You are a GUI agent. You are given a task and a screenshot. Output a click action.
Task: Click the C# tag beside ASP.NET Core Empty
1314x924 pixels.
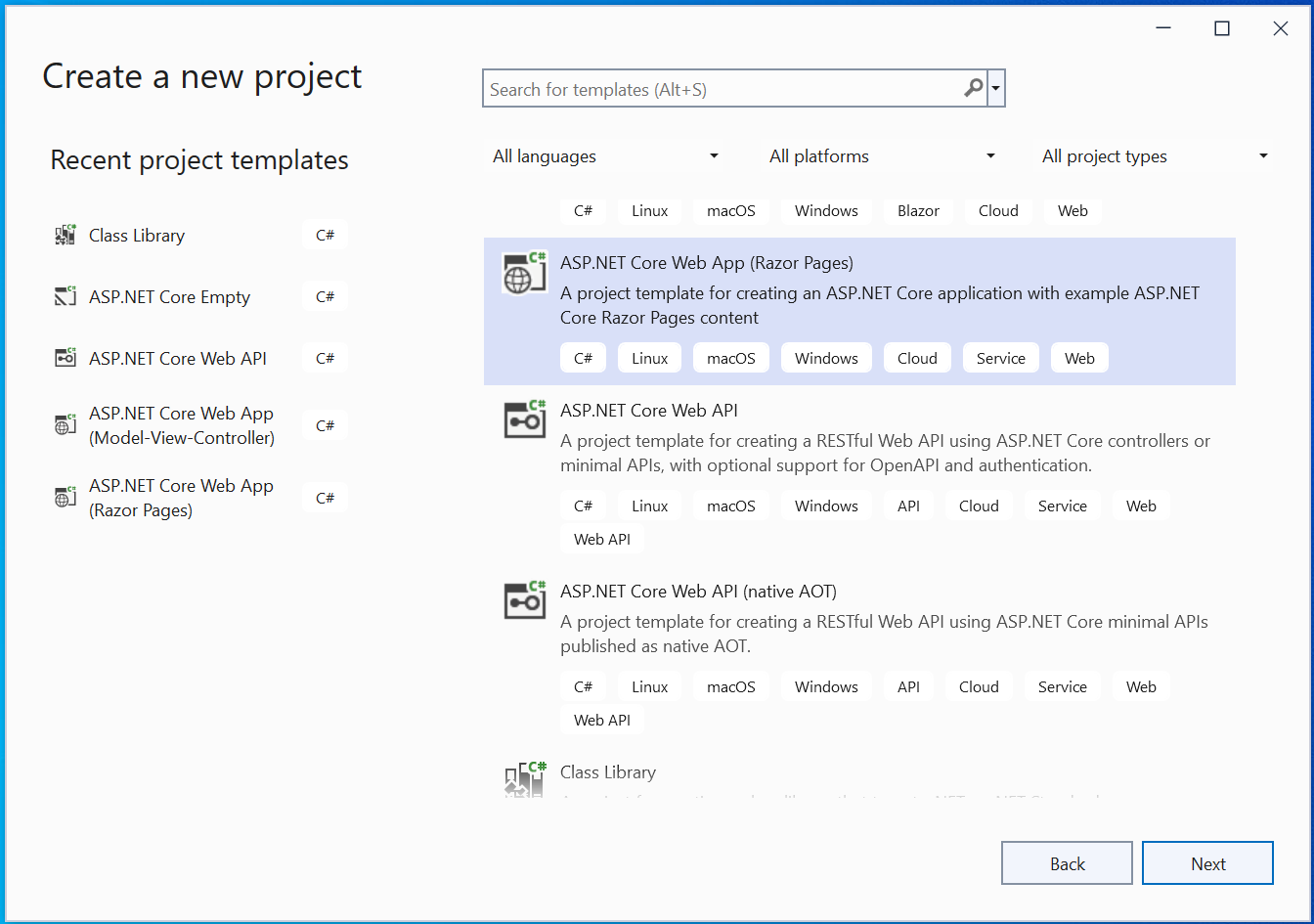pos(326,296)
